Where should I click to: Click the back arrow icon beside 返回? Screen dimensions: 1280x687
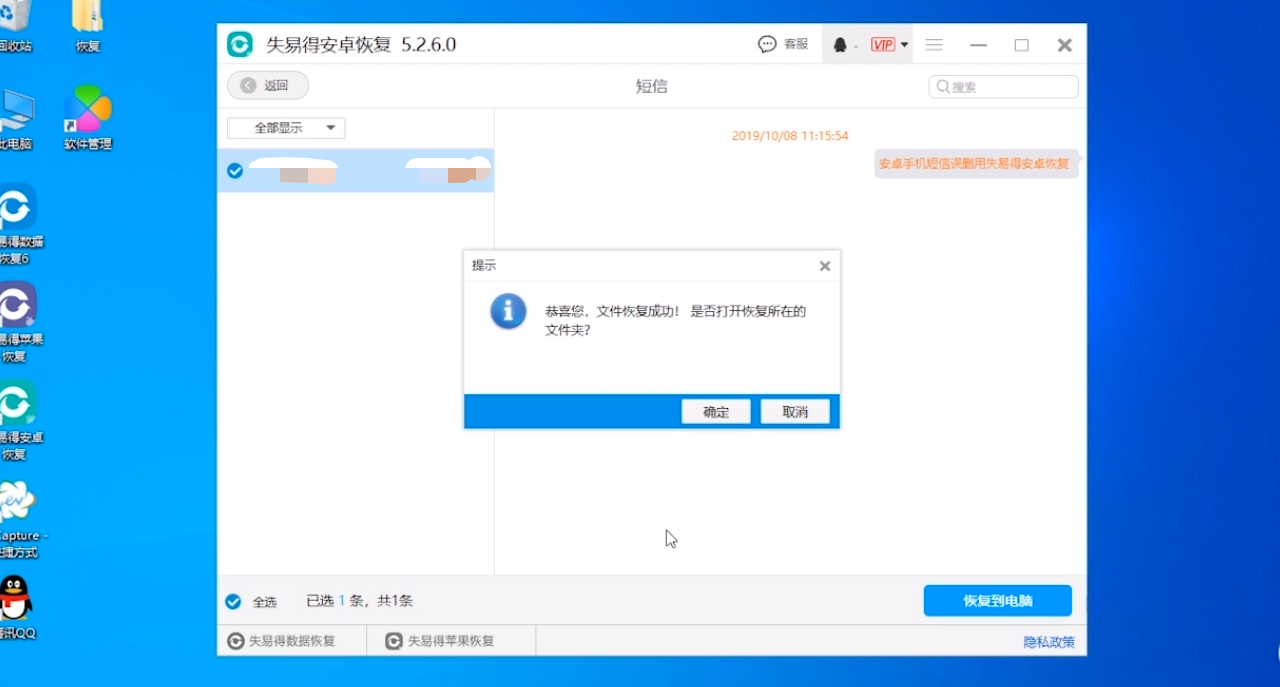coord(248,86)
